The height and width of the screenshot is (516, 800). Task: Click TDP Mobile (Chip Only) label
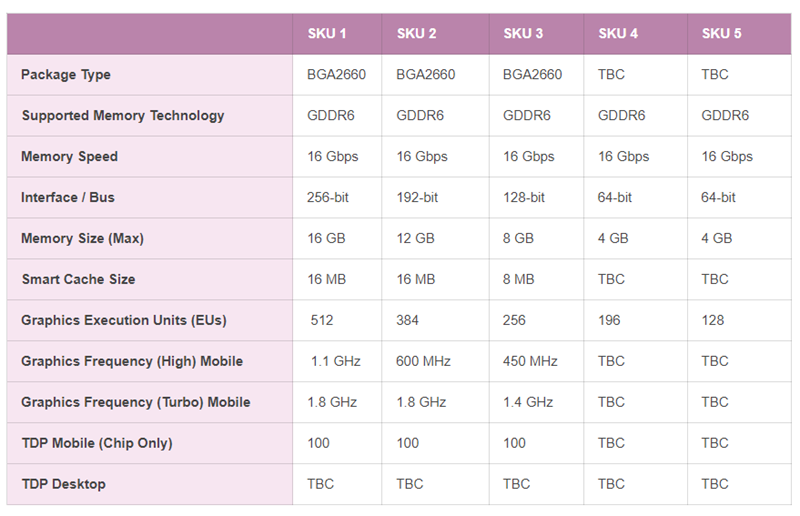click(x=97, y=443)
